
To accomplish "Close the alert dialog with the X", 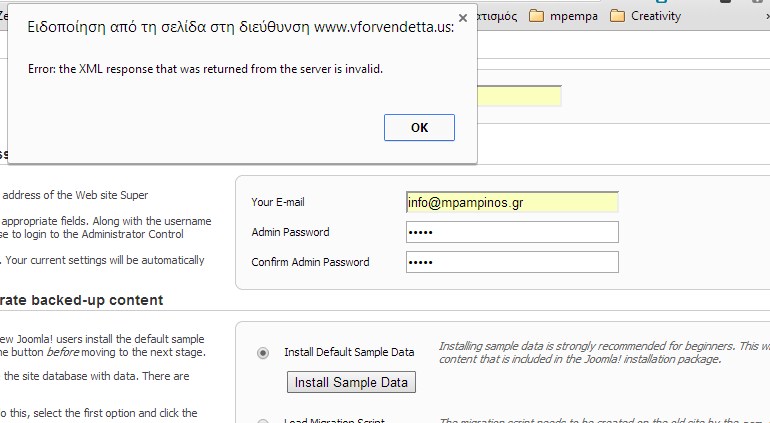I will 462,17.
